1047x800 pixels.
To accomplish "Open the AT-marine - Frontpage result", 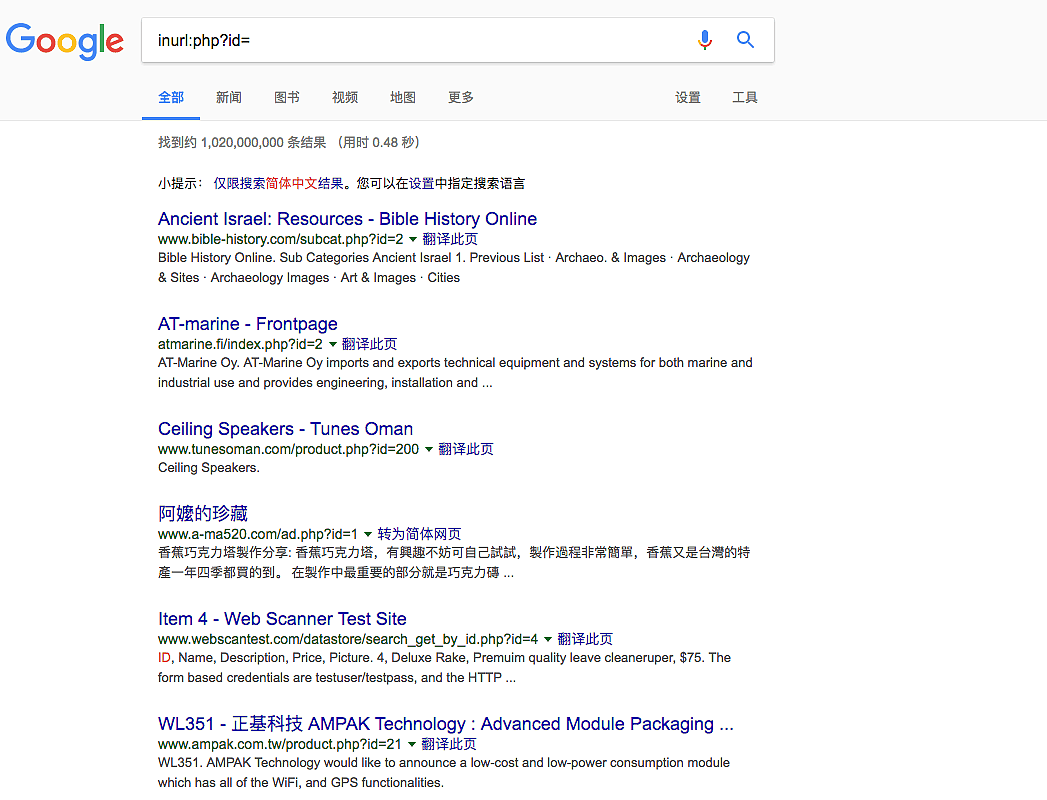I will tap(247, 324).
